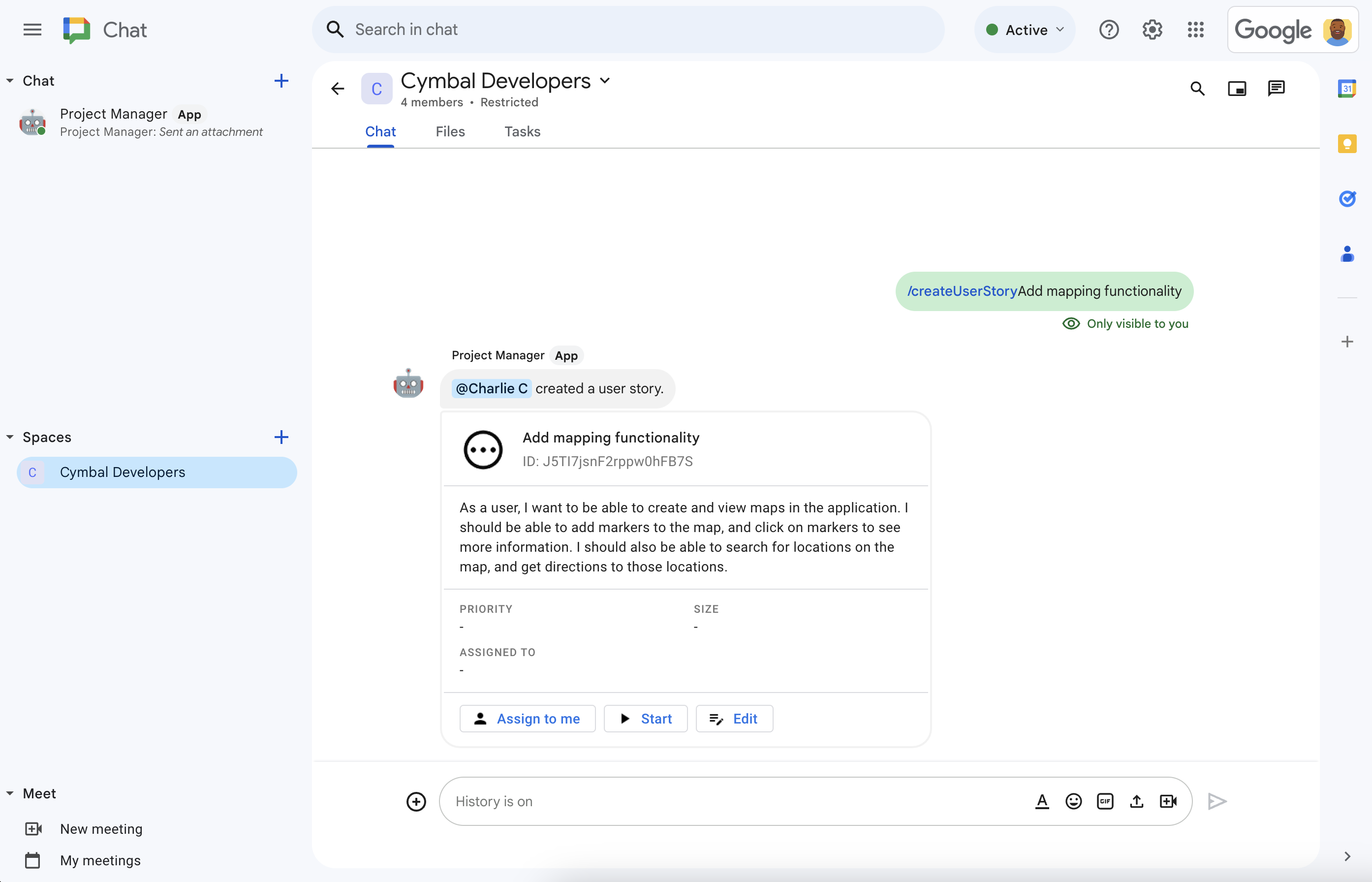Screen dimensions: 1372x882
Task: Click the add new Space button
Action: pos(281,437)
